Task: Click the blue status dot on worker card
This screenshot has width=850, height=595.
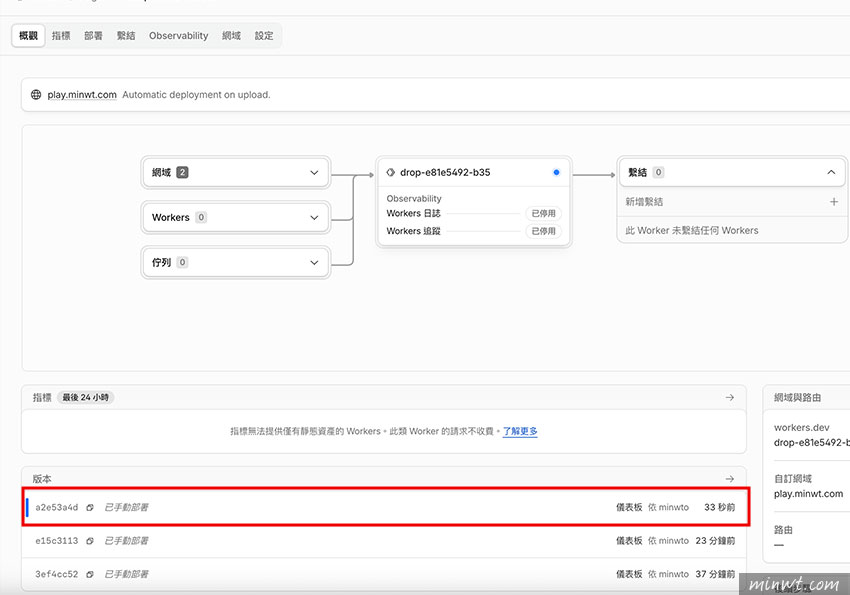Action: (556, 172)
